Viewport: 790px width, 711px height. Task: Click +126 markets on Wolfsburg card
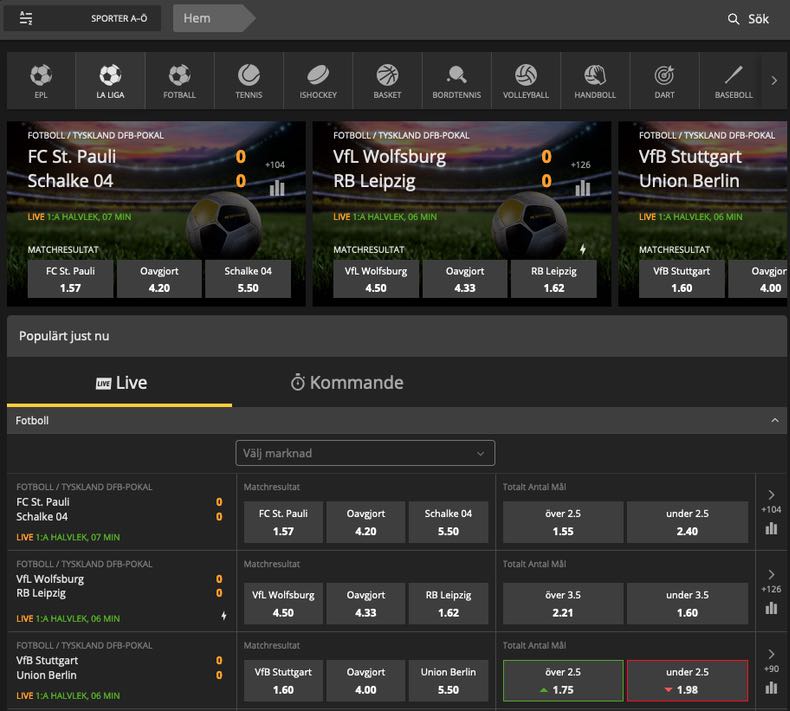580,165
